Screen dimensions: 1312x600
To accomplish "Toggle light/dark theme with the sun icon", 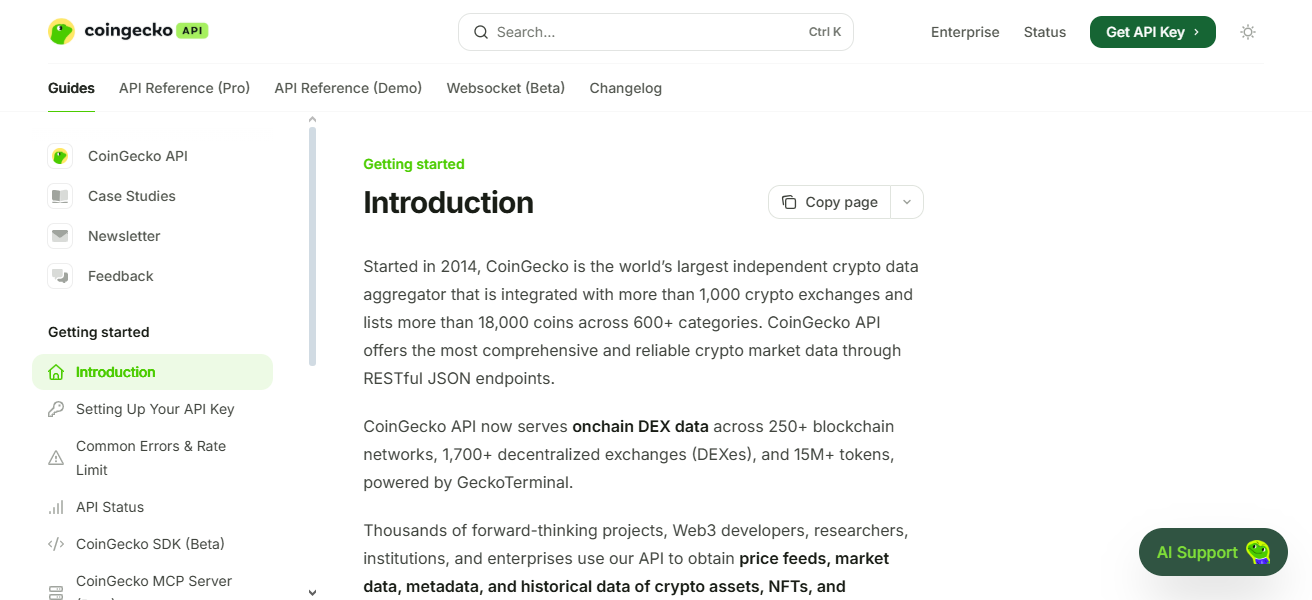I will tap(1247, 31).
